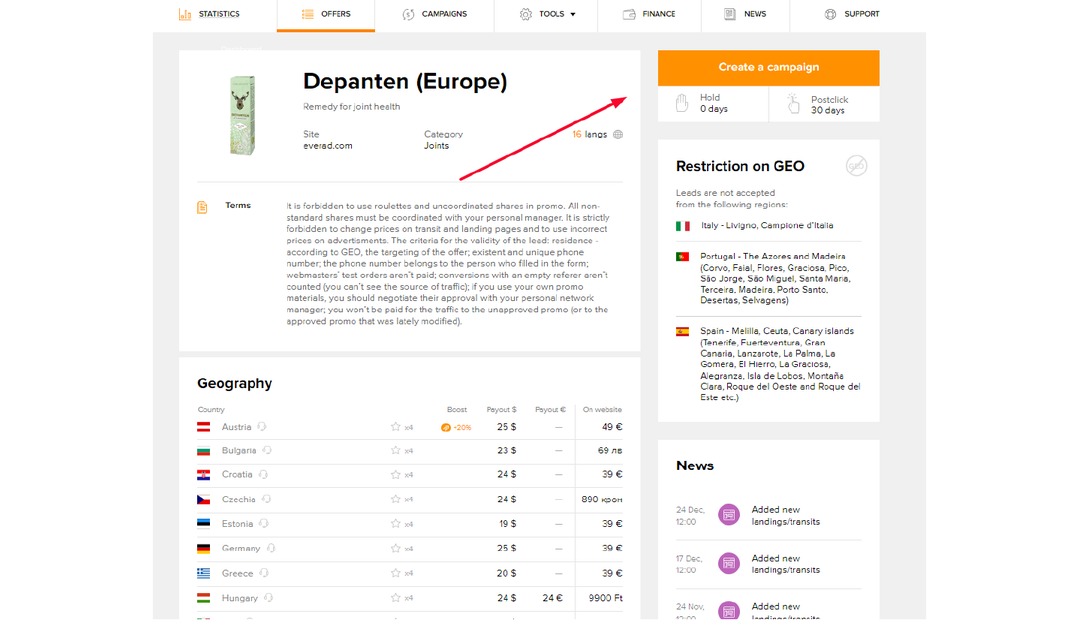Click the Depanten product thumbnail image
The height and width of the screenshot is (620, 1080).
[242, 115]
